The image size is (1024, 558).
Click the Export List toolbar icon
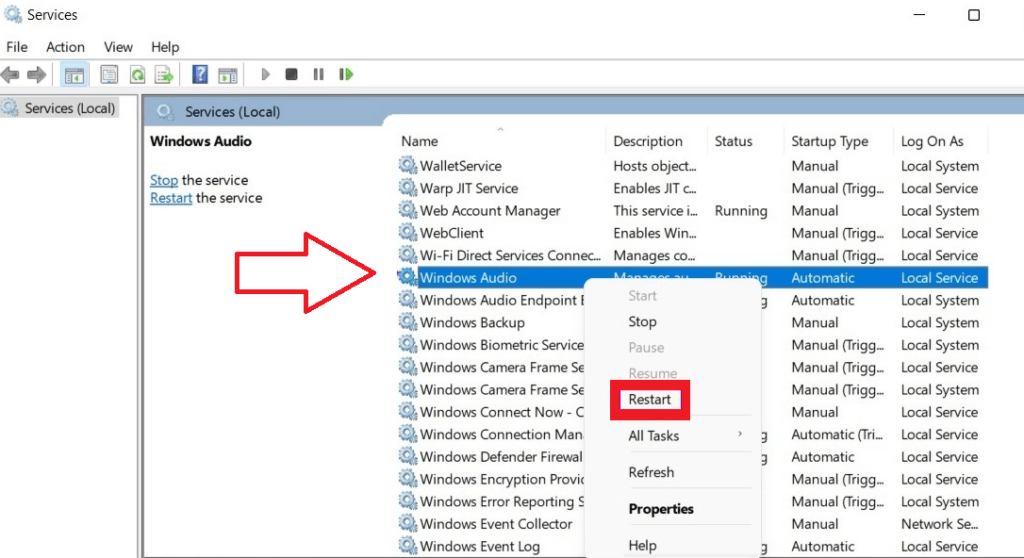(x=164, y=74)
